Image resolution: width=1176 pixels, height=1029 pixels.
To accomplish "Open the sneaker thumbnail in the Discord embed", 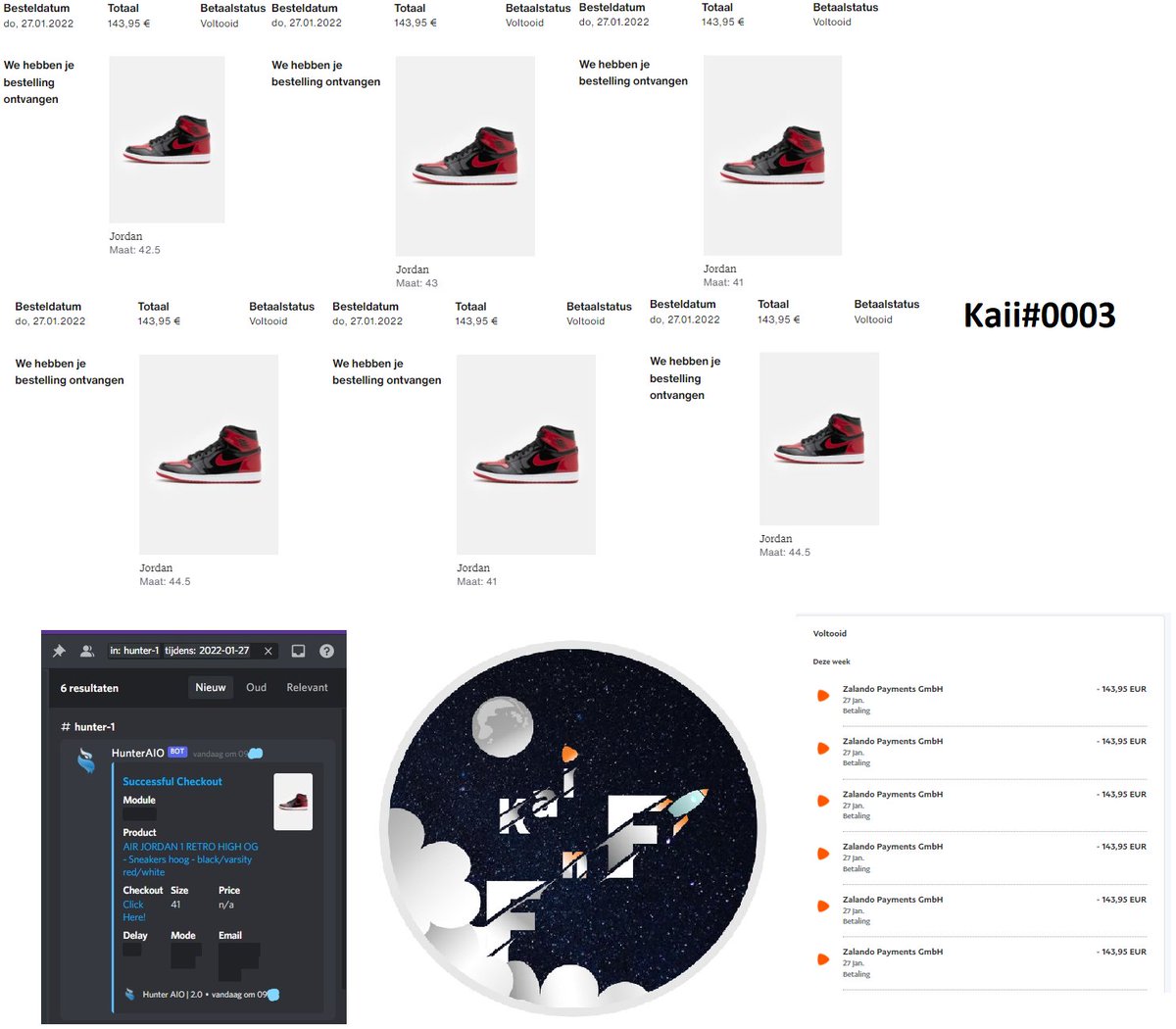I will [x=293, y=802].
